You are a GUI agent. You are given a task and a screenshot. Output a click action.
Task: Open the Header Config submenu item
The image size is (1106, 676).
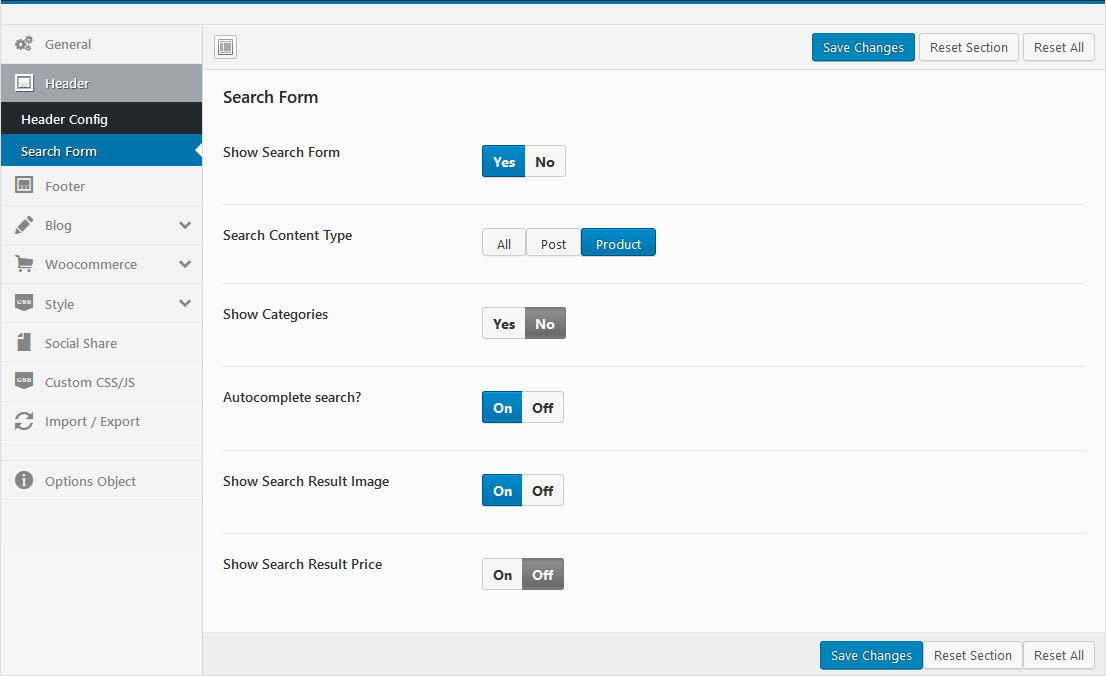(x=64, y=119)
